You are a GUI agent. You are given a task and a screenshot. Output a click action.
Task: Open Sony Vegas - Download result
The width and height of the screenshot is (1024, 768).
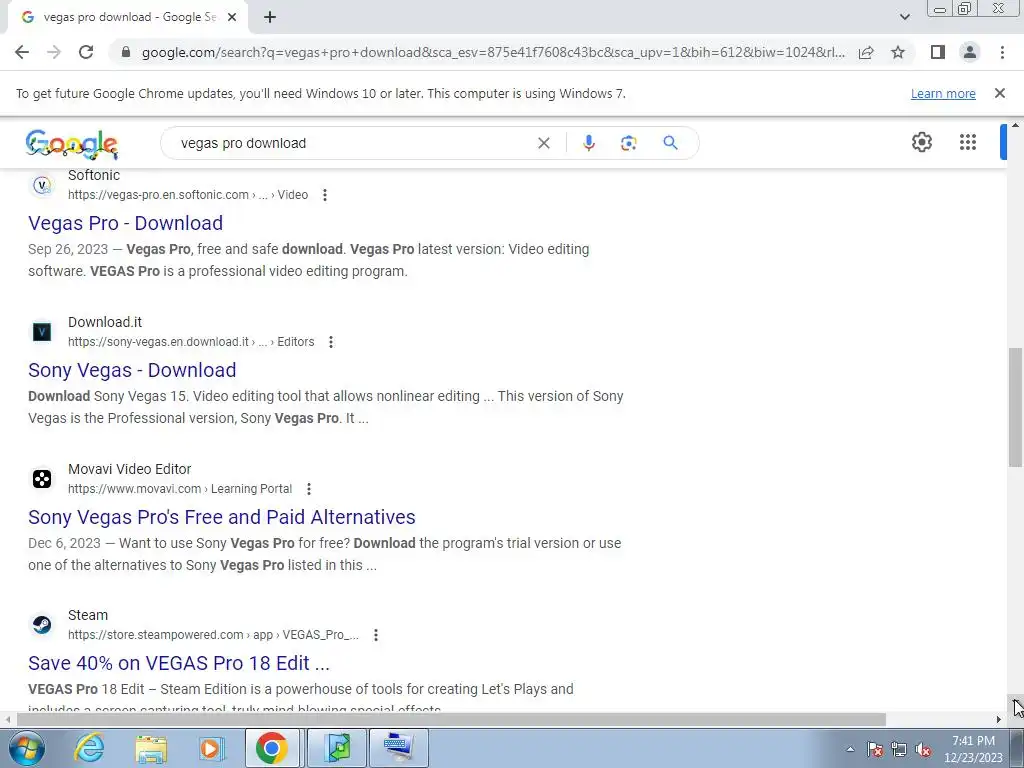(132, 370)
